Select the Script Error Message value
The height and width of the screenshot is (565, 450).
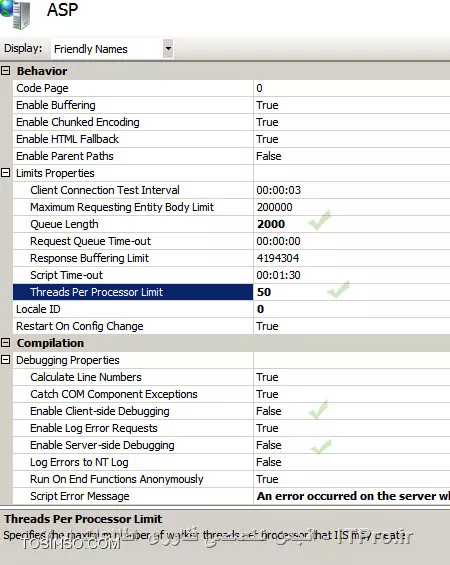(x=352, y=496)
